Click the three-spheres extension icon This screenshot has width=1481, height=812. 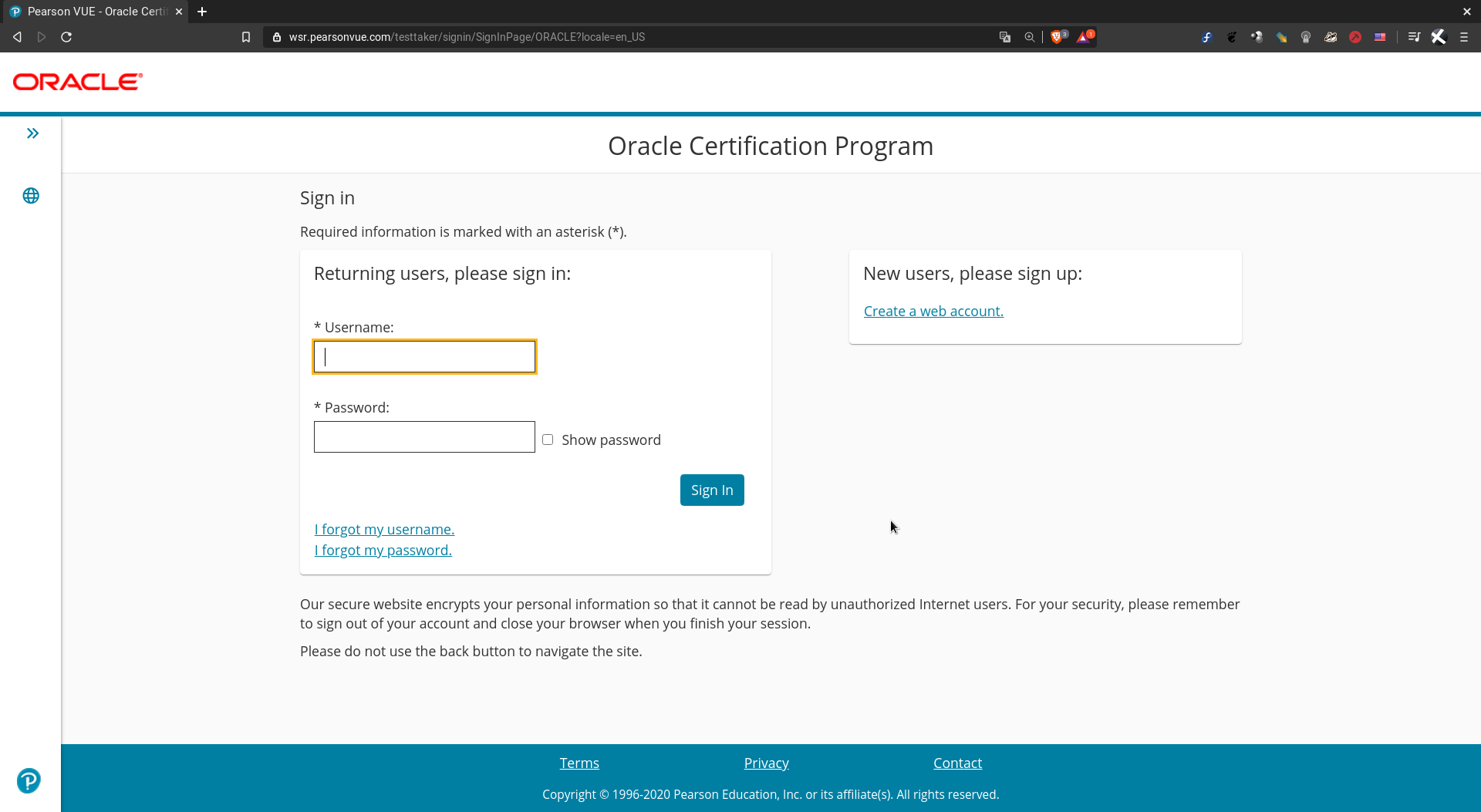1257,37
